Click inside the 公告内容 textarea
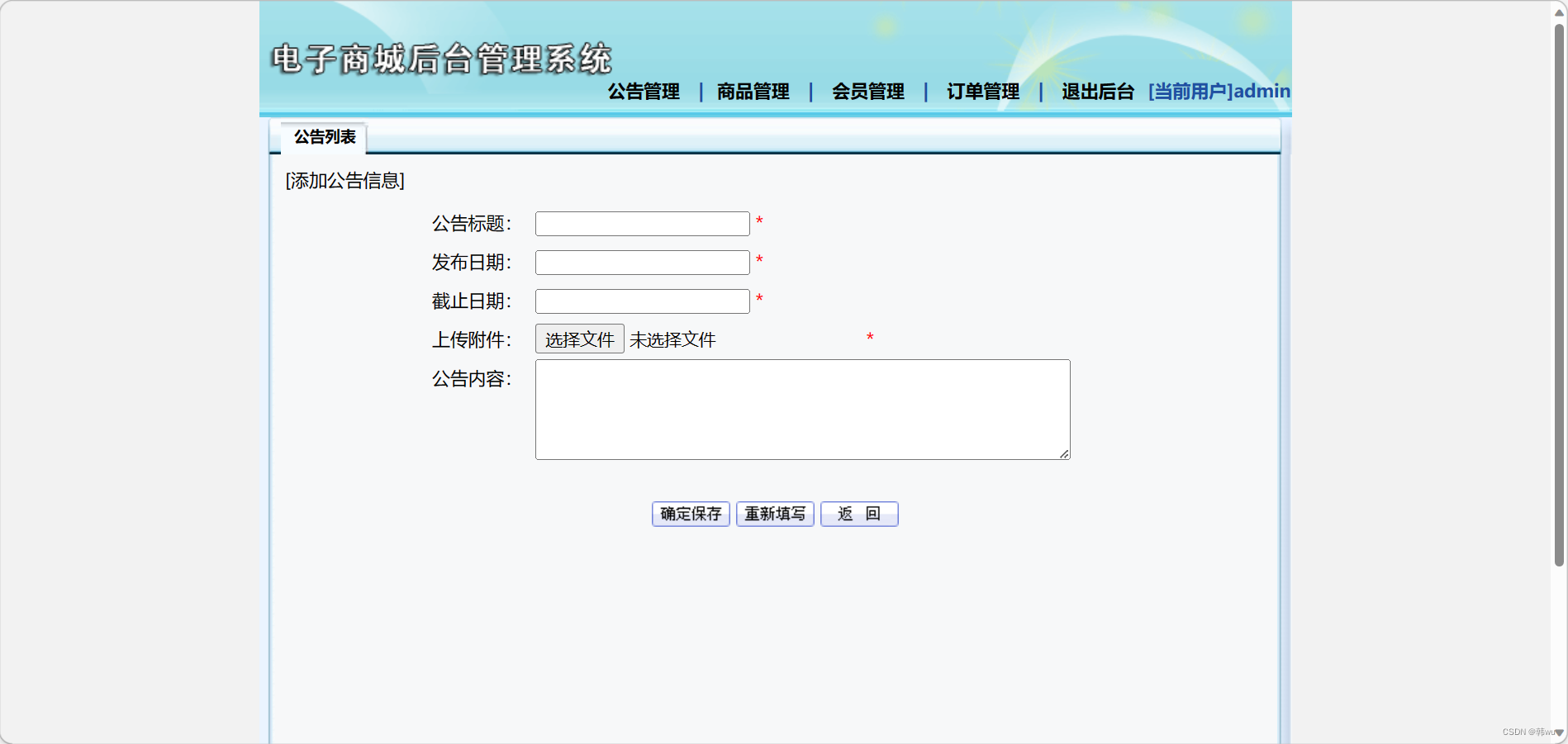The width and height of the screenshot is (1568, 744). click(802, 410)
